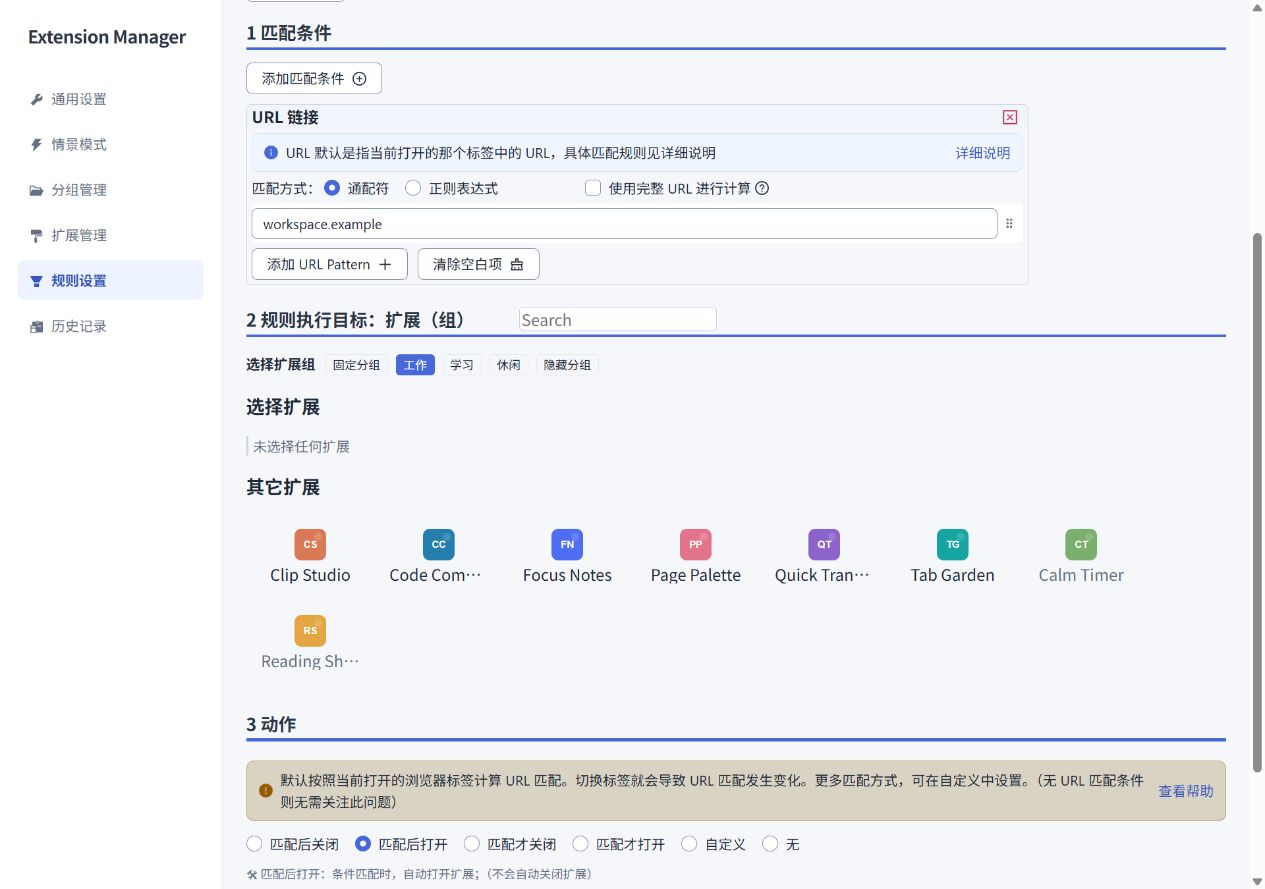Open 历史记录 in the sidebar
The width and height of the screenshot is (1265, 889).
tap(110, 327)
